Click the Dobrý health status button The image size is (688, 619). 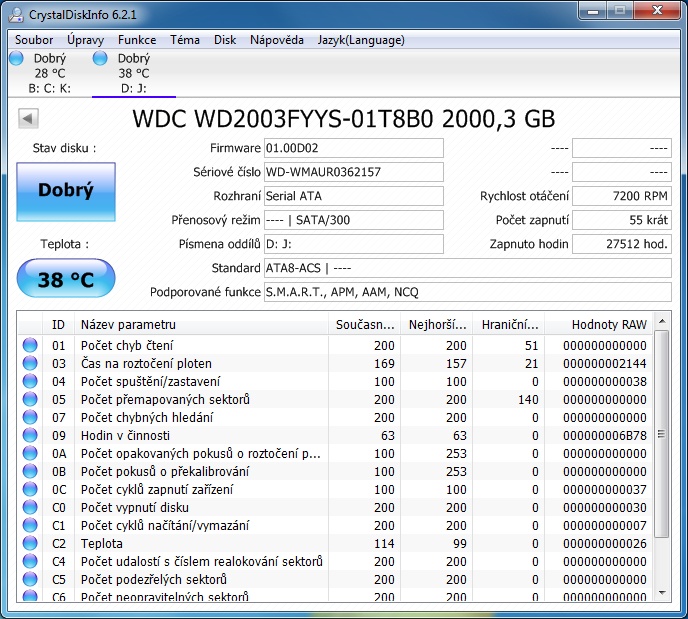click(x=66, y=191)
